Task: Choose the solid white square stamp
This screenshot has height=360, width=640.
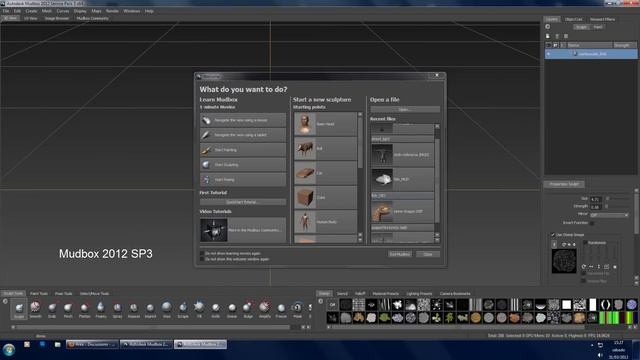Action: [x=567, y=304]
